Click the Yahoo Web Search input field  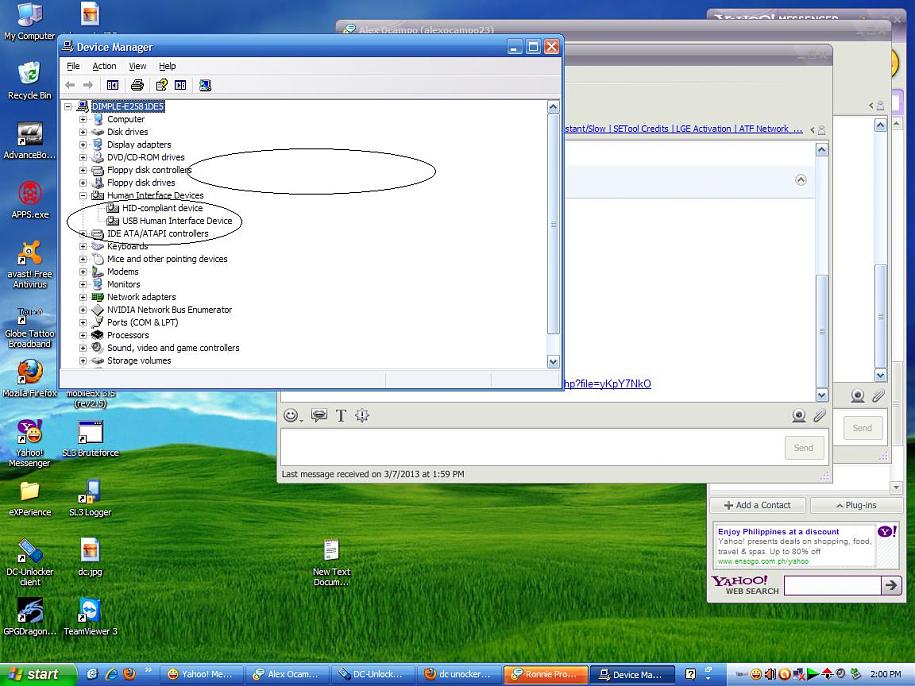(831, 585)
